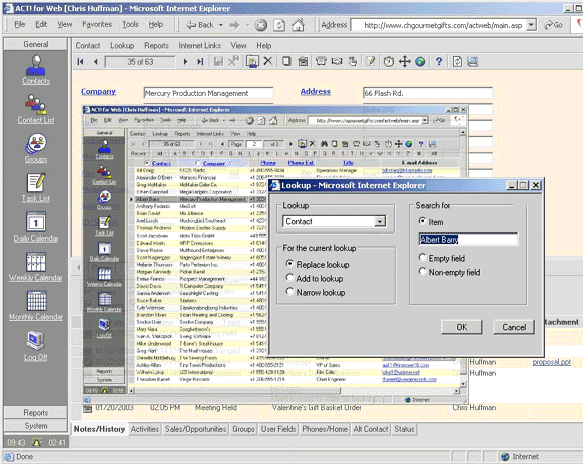Open the Contact List sidebar icon

coord(36,109)
